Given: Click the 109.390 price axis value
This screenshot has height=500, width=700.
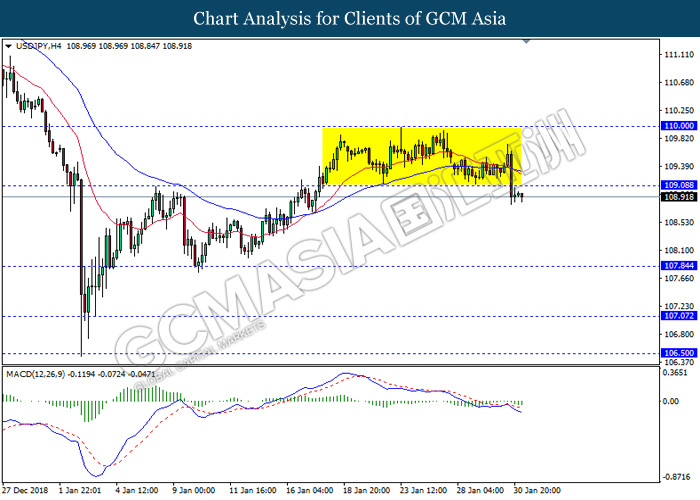Looking at the screenshot, I should point(679,167).
